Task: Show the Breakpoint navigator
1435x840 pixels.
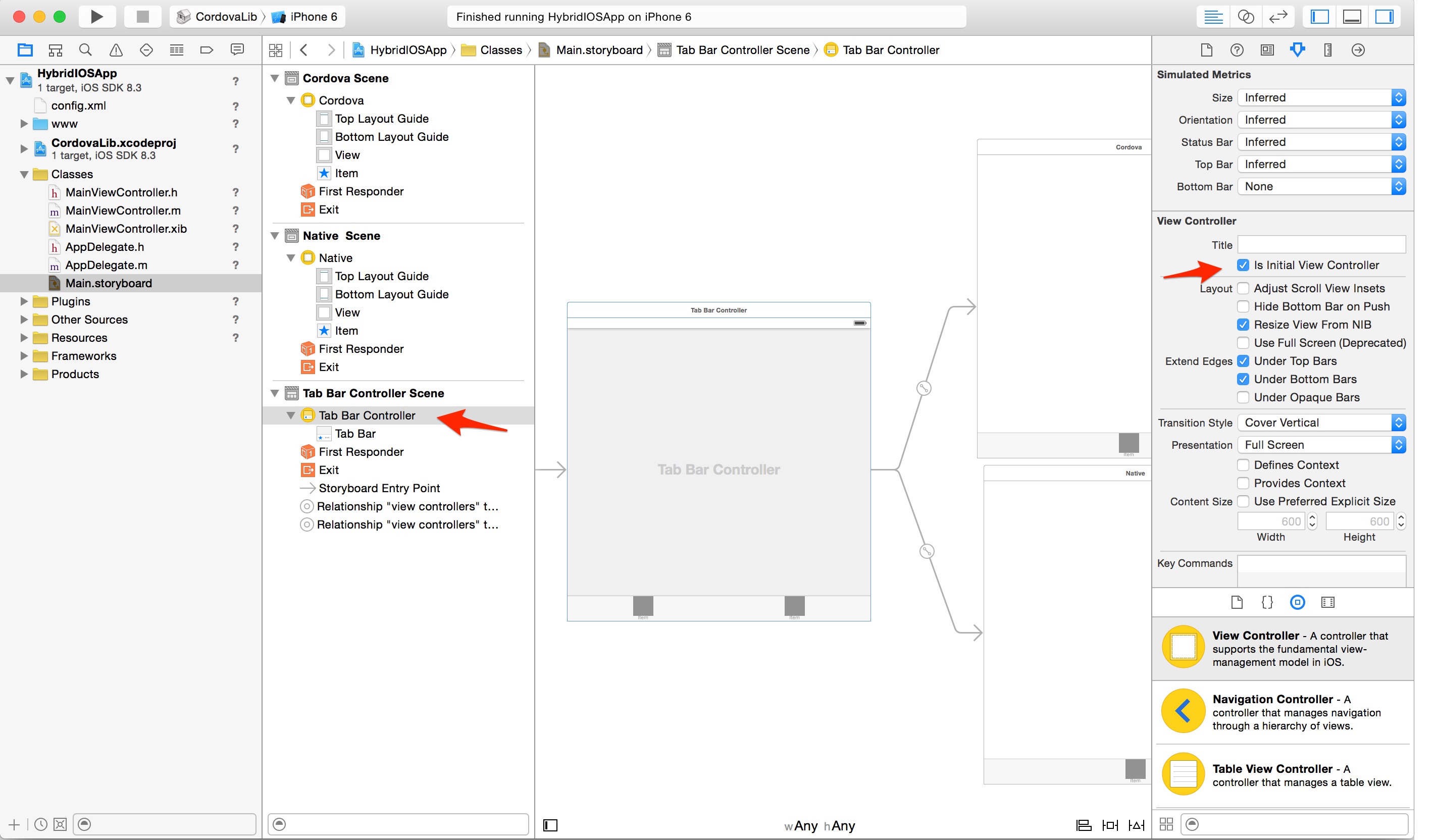Action: click(207, 50)
